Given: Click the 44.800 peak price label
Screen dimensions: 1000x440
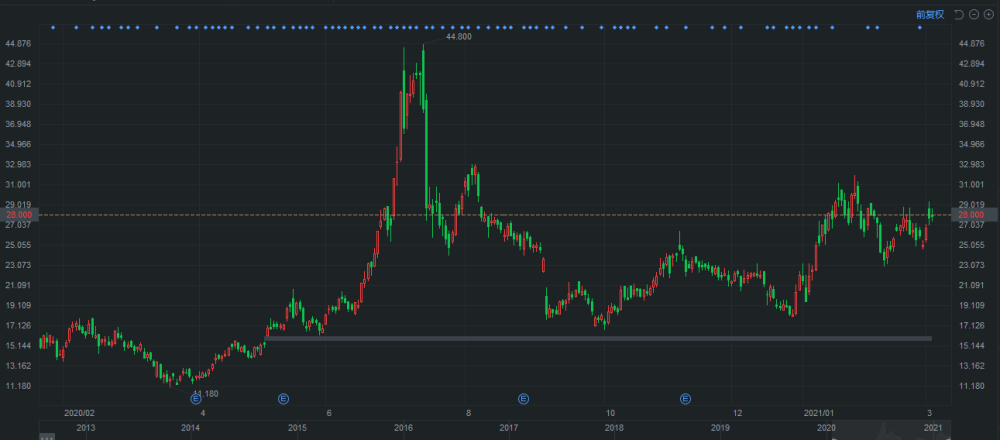Looking at the screenshot, I should tap(458, 37).
